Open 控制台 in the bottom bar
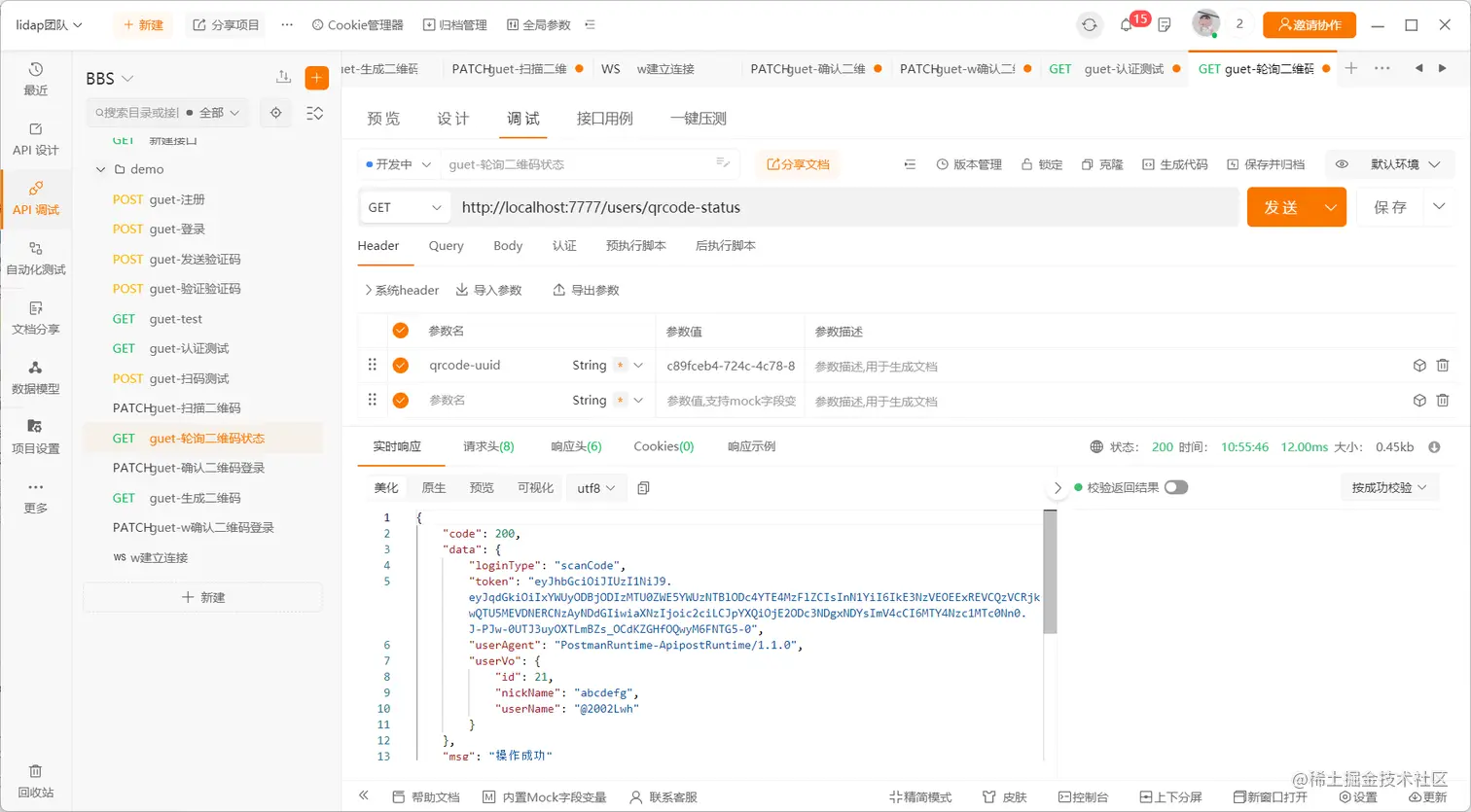This screenshot has width=1471, height=812. 1083,797
